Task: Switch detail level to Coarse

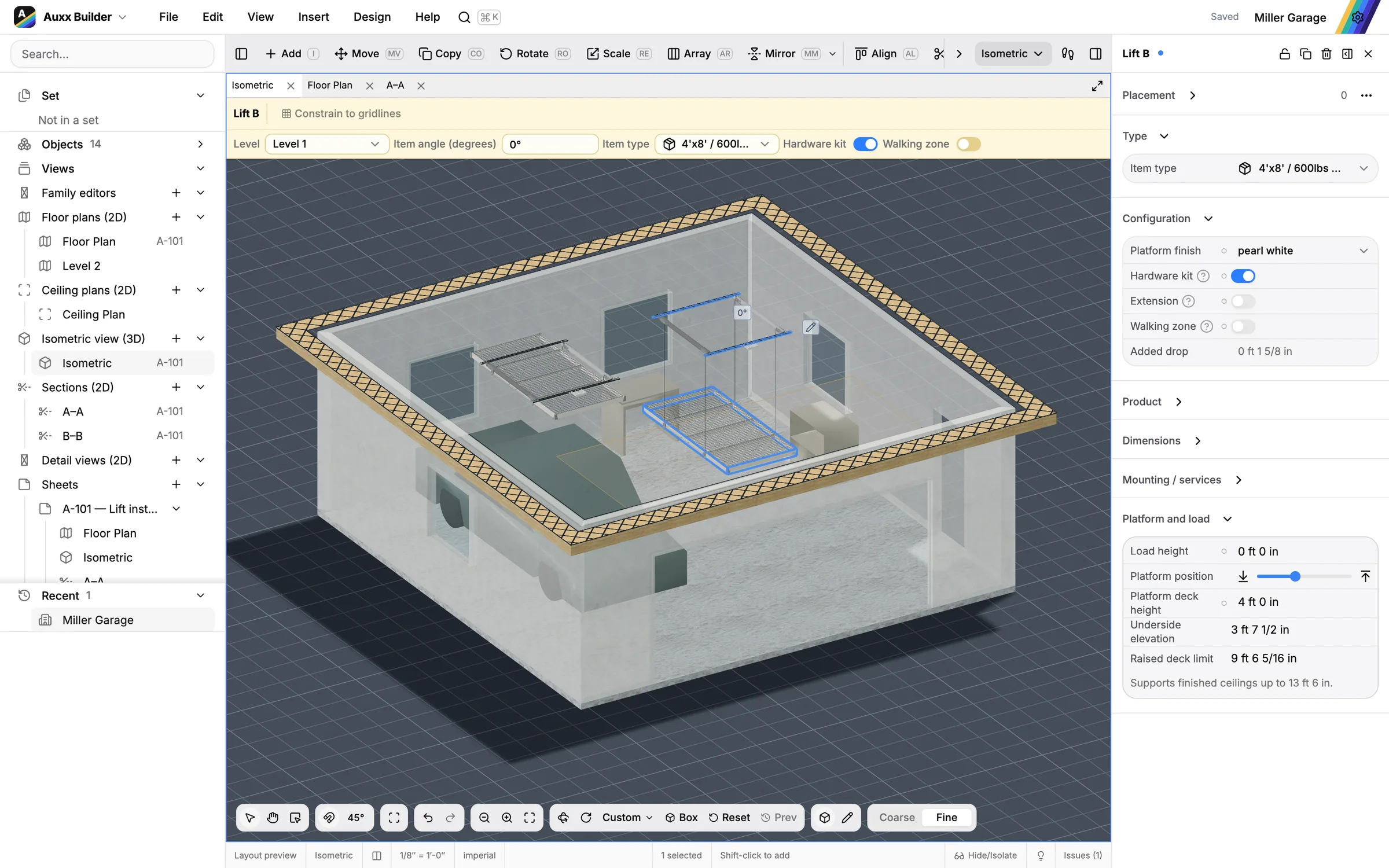Action: (x=896, y=818)
